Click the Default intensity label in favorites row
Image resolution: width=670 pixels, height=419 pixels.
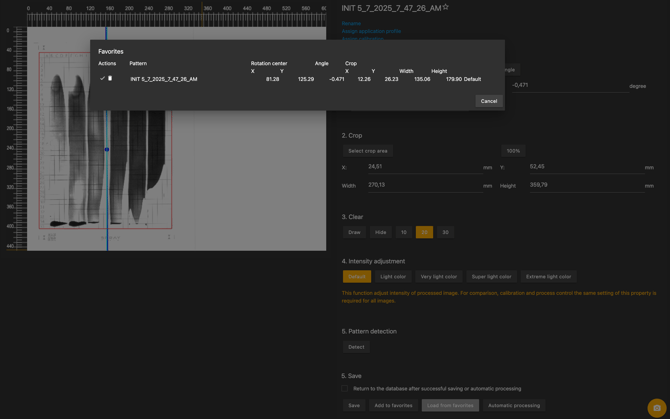tap(472, 79)
